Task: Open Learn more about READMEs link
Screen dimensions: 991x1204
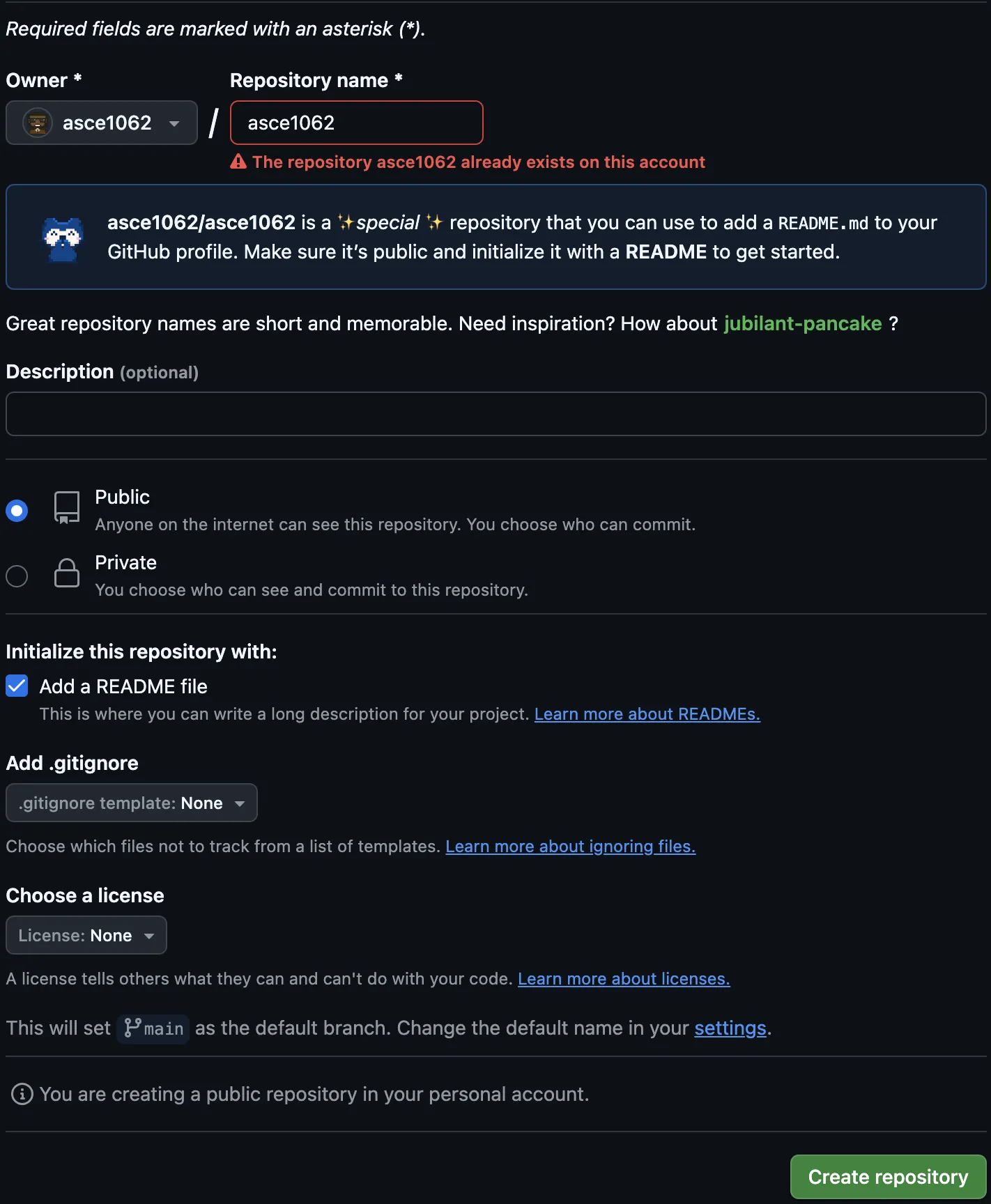Action: click(x=647, y=714)
